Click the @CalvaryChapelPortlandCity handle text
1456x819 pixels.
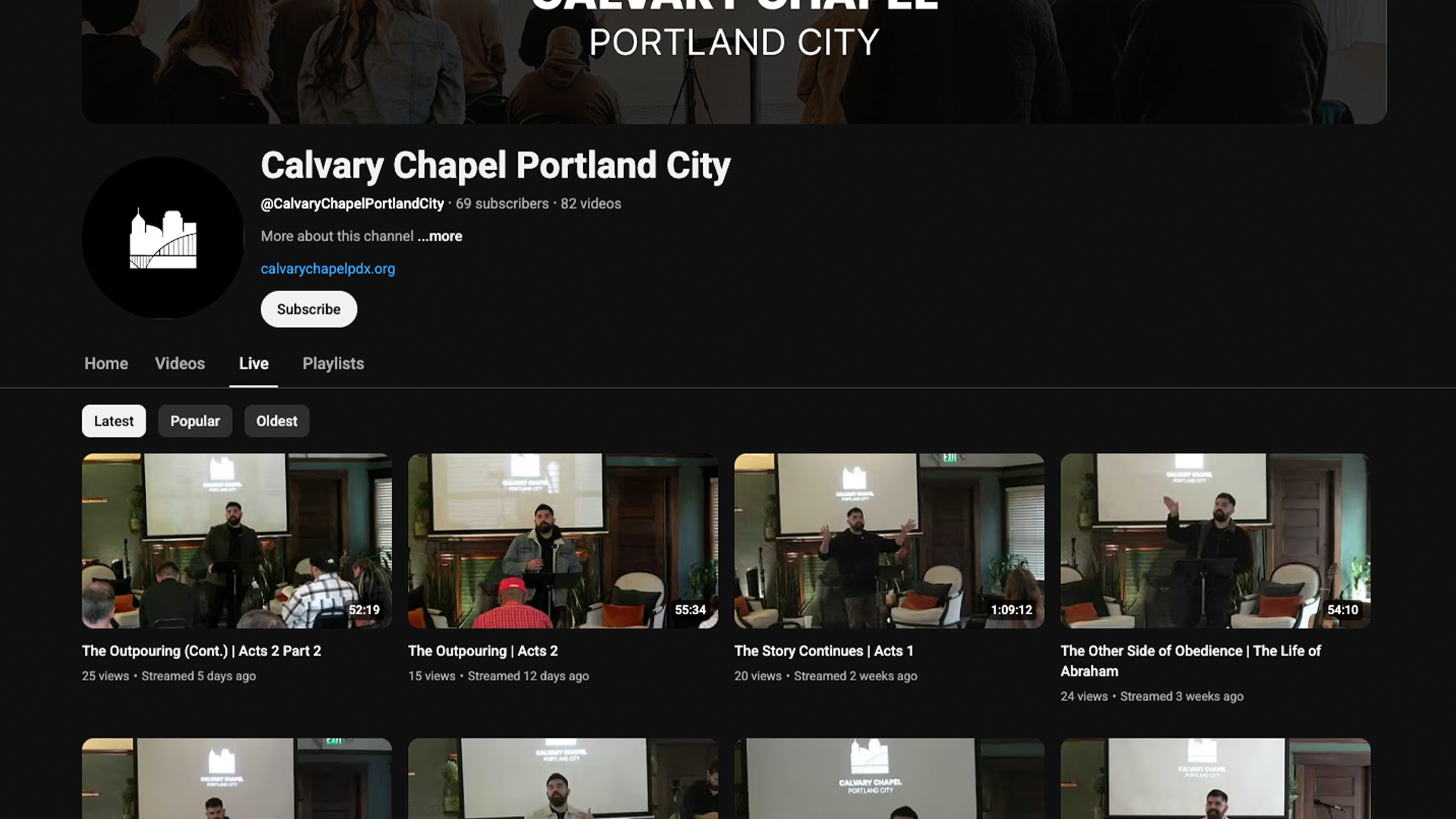pos(352,203)
